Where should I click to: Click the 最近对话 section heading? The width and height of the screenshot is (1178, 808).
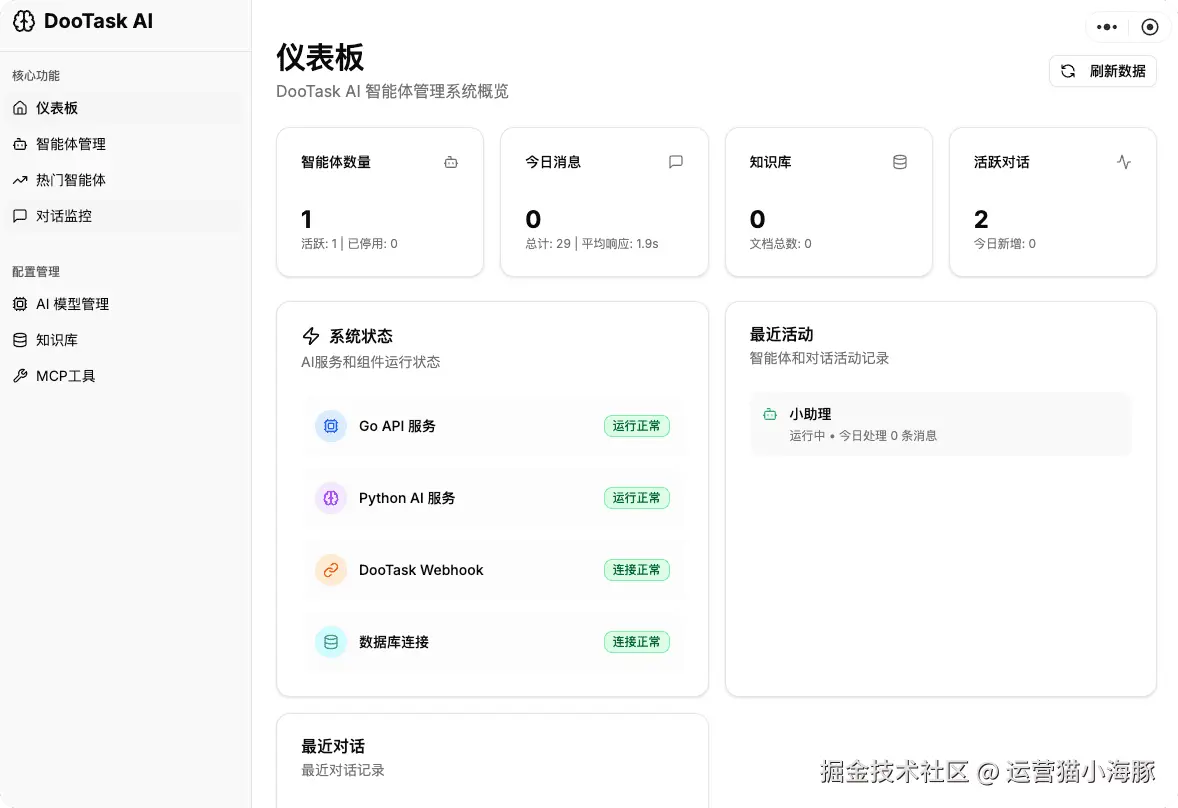click(333, 746)
